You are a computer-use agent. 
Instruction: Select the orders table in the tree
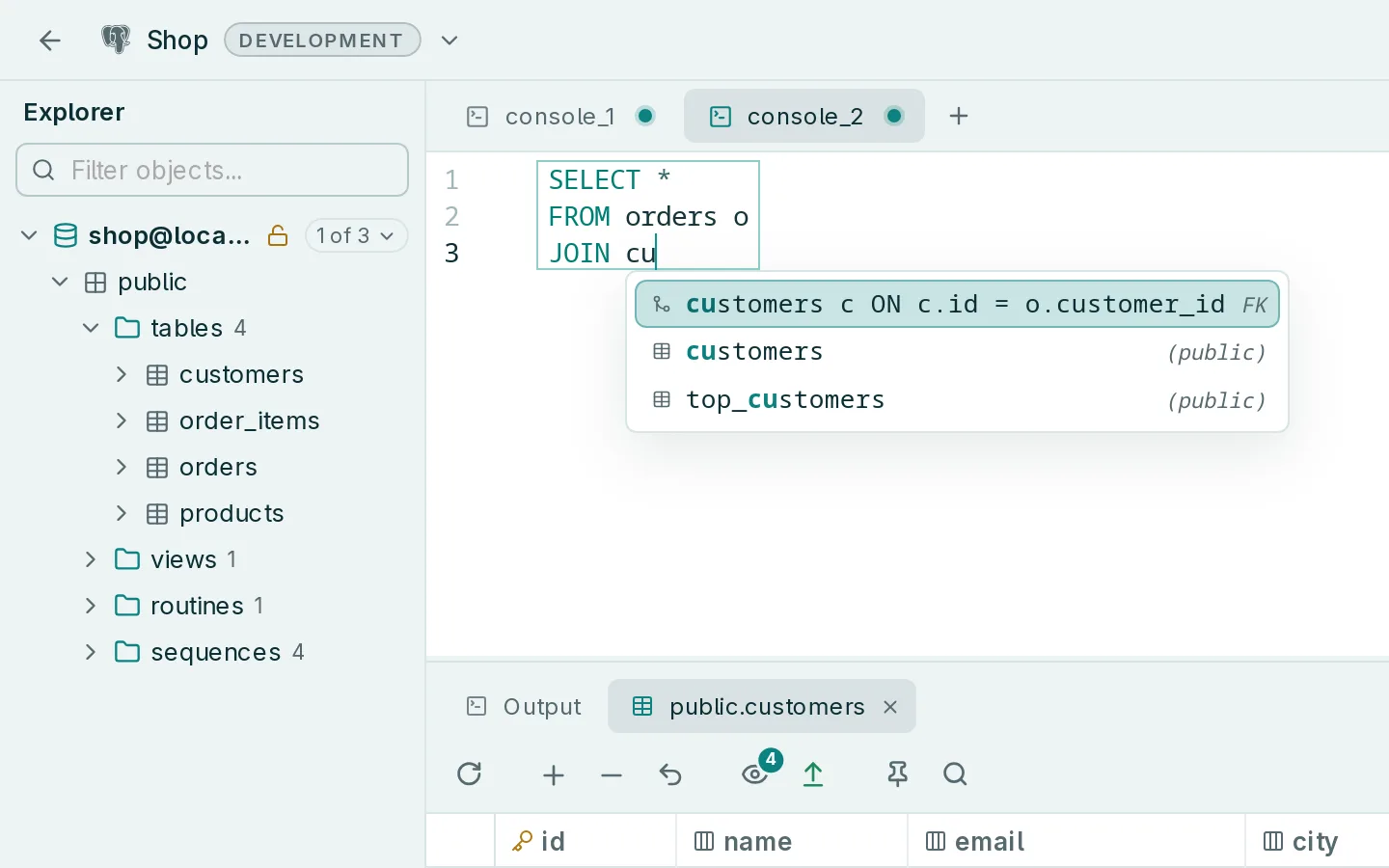coord(218,467)
